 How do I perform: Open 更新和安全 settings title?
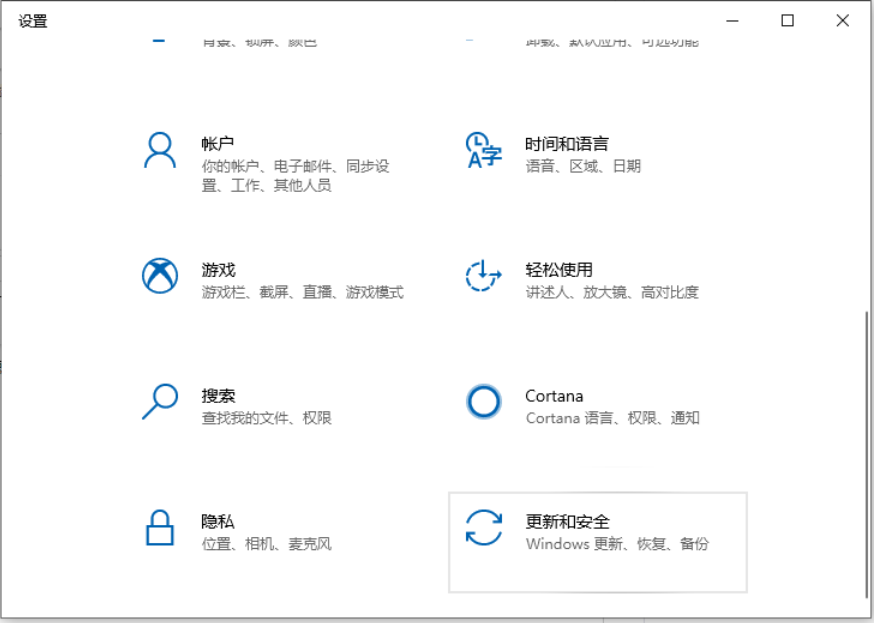567,522
